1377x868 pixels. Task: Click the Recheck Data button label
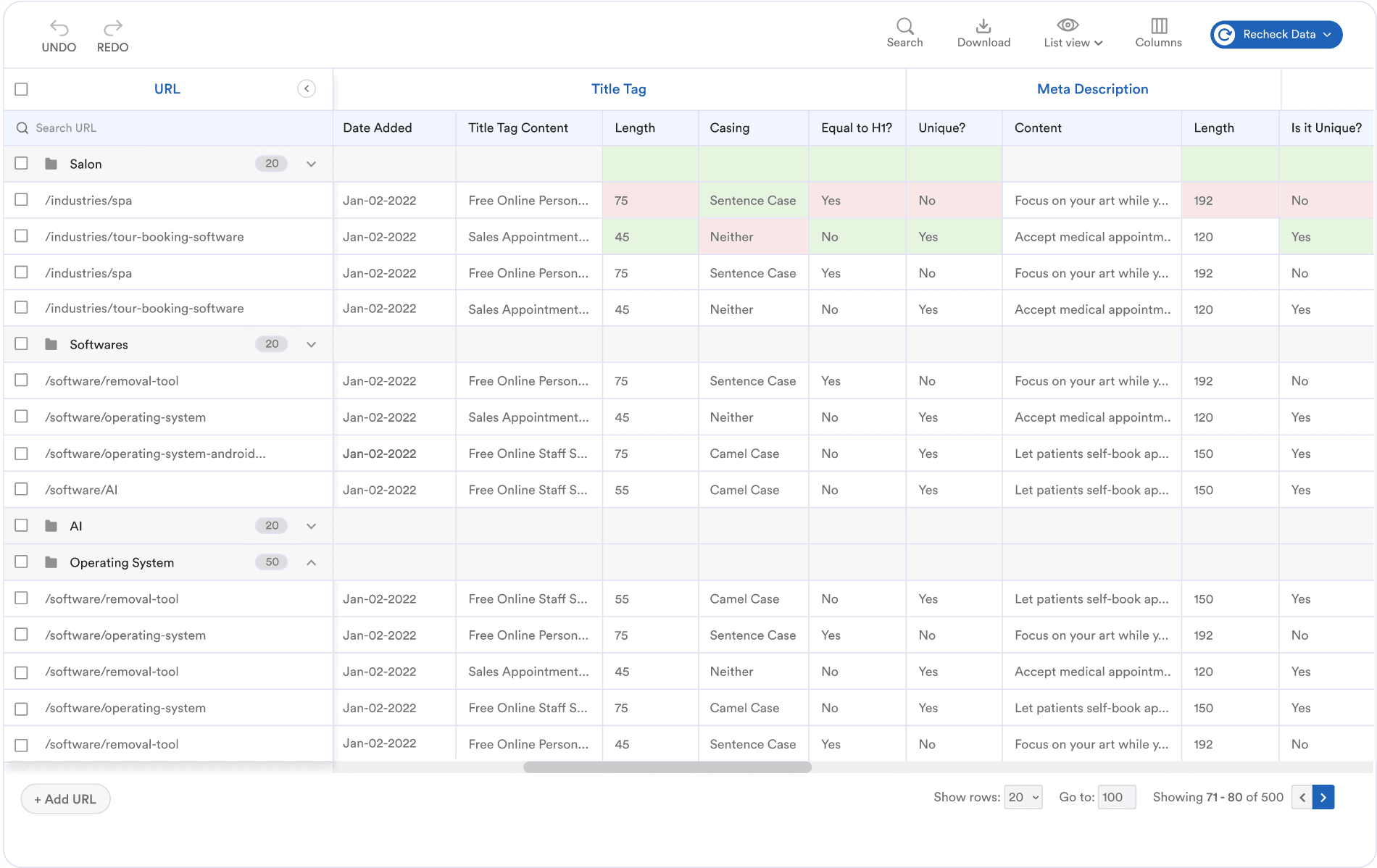point(1279,35)
